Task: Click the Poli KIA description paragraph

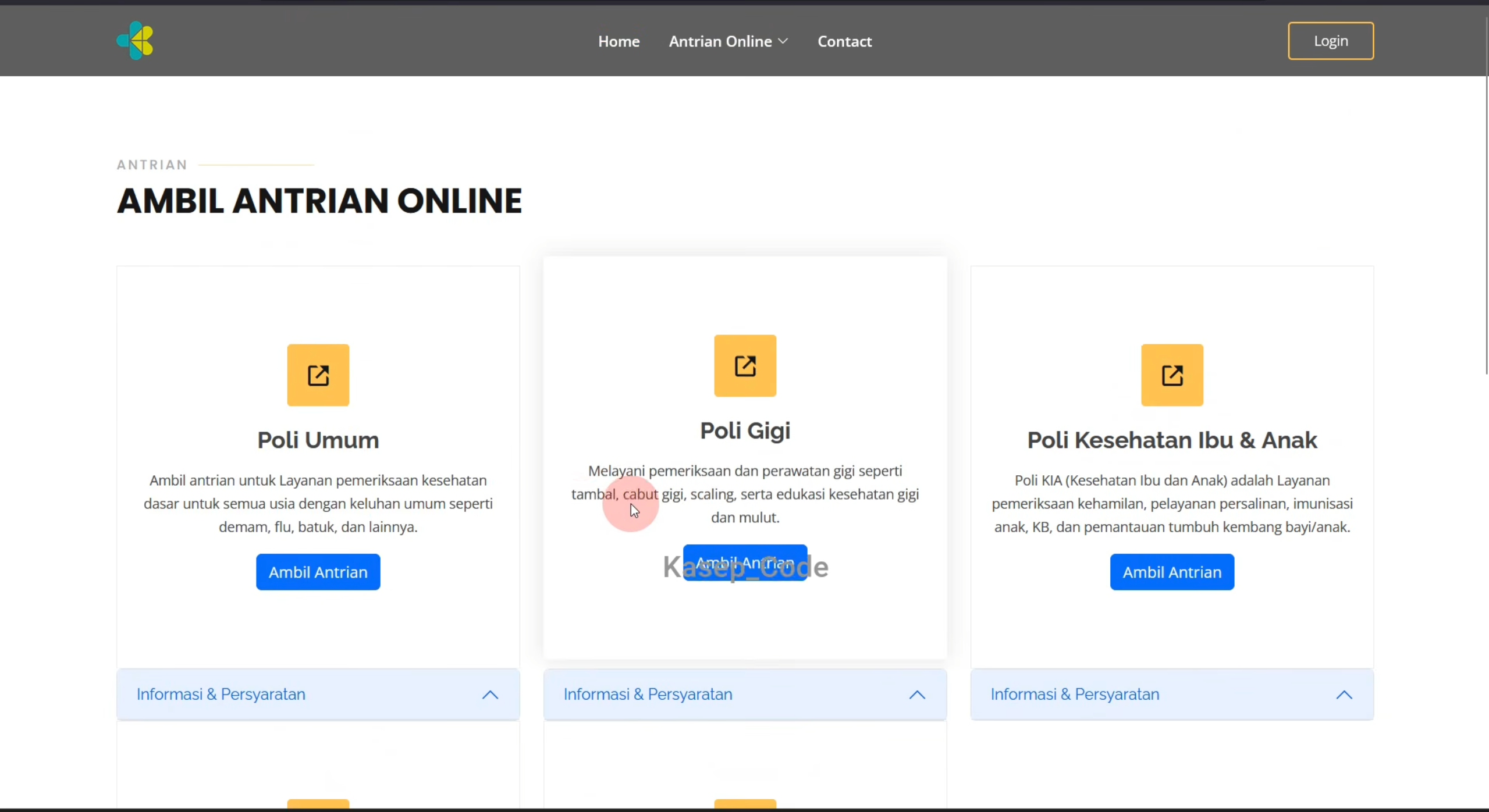Action: (1172, 504)
